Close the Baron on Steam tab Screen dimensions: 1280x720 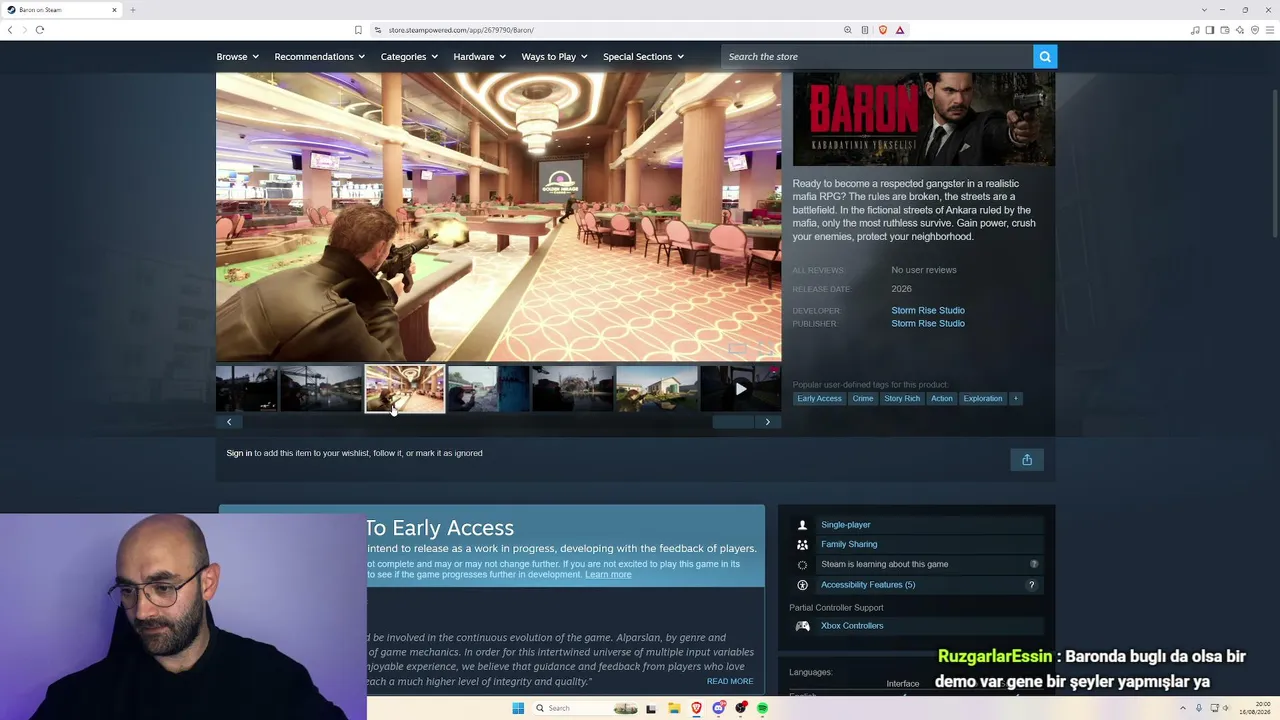click(114, 10)
